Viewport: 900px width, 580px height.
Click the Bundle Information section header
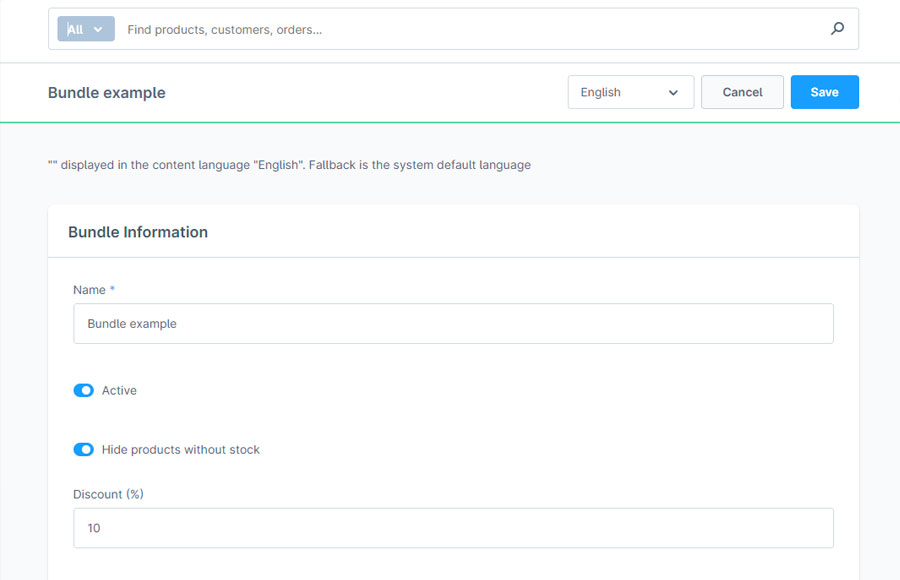138,231
